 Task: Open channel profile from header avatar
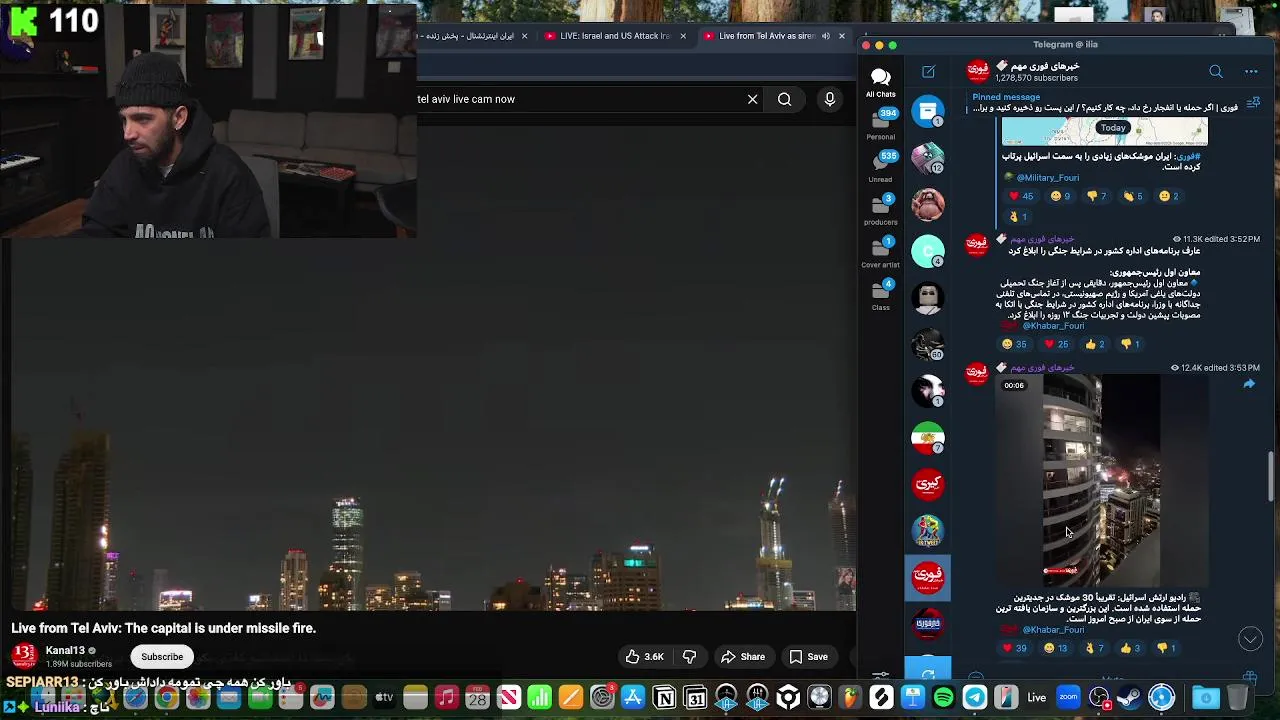(x=978, y=71)
